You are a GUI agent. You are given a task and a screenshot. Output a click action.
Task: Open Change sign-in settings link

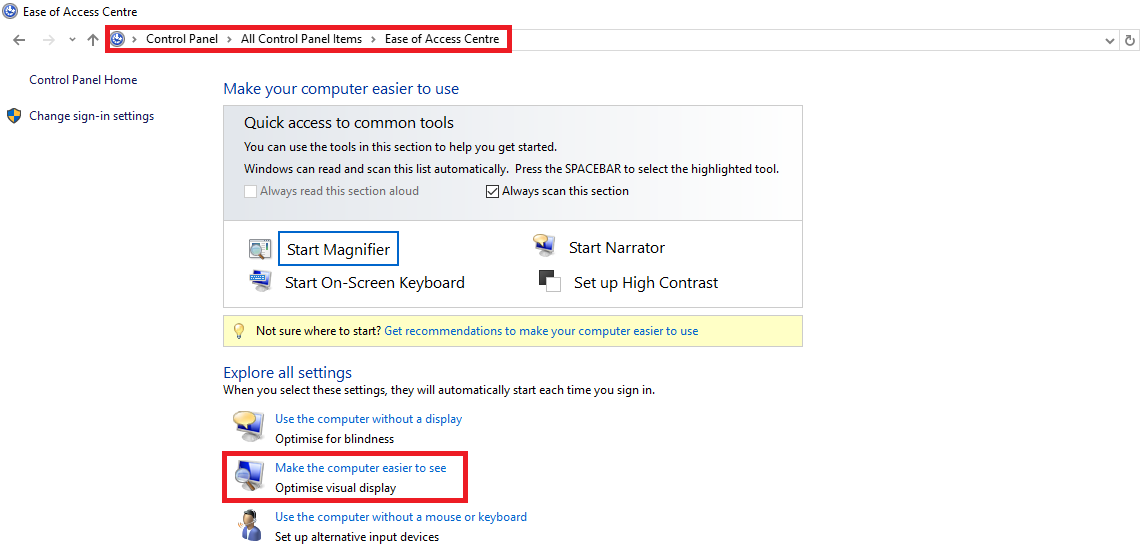[x=91, y=116]
